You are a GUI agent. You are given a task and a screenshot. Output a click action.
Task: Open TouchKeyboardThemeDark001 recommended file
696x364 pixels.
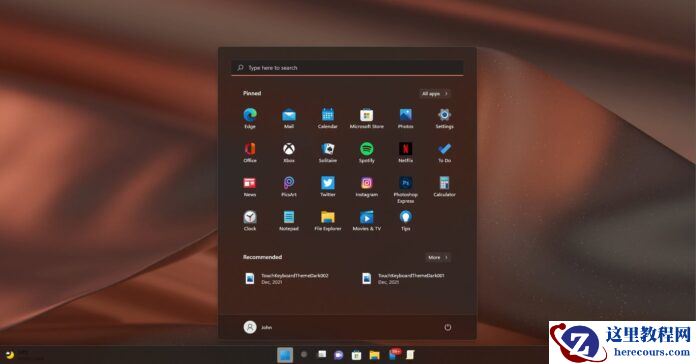(403, 278)
